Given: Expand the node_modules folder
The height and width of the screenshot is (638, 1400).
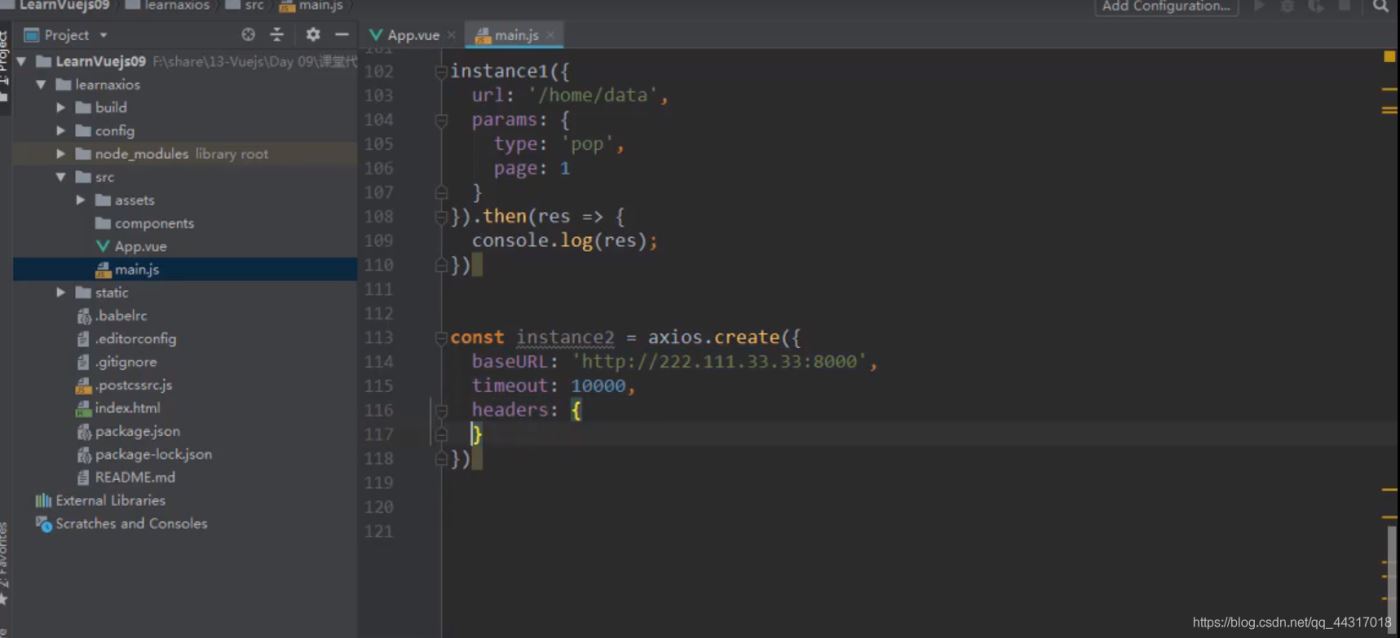Looking at the screenshot, I should [61, 154].
